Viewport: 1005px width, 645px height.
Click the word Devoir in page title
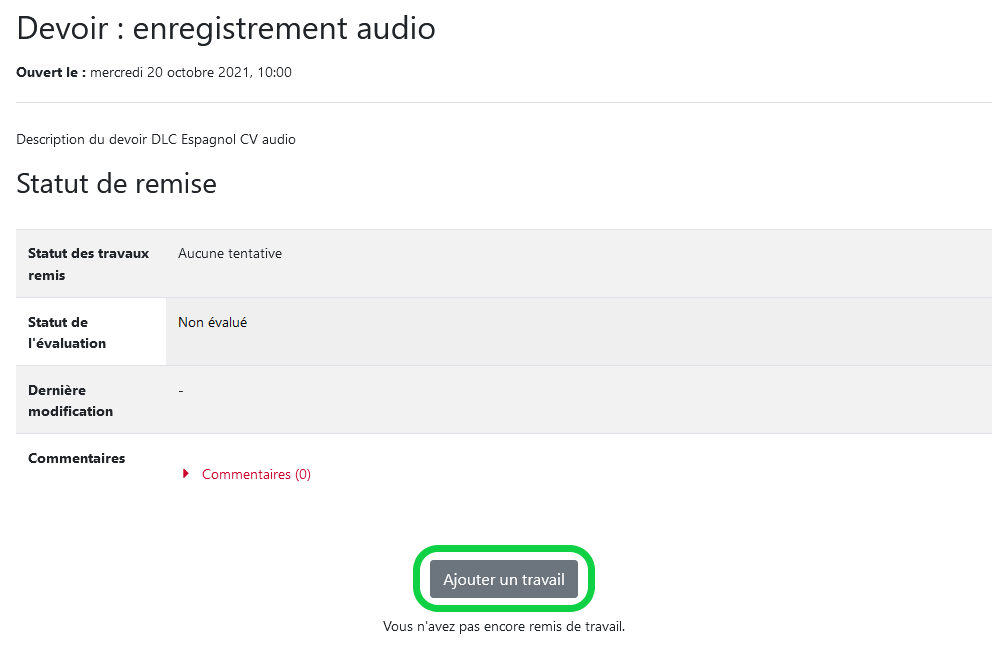click(x=62, y=29)
